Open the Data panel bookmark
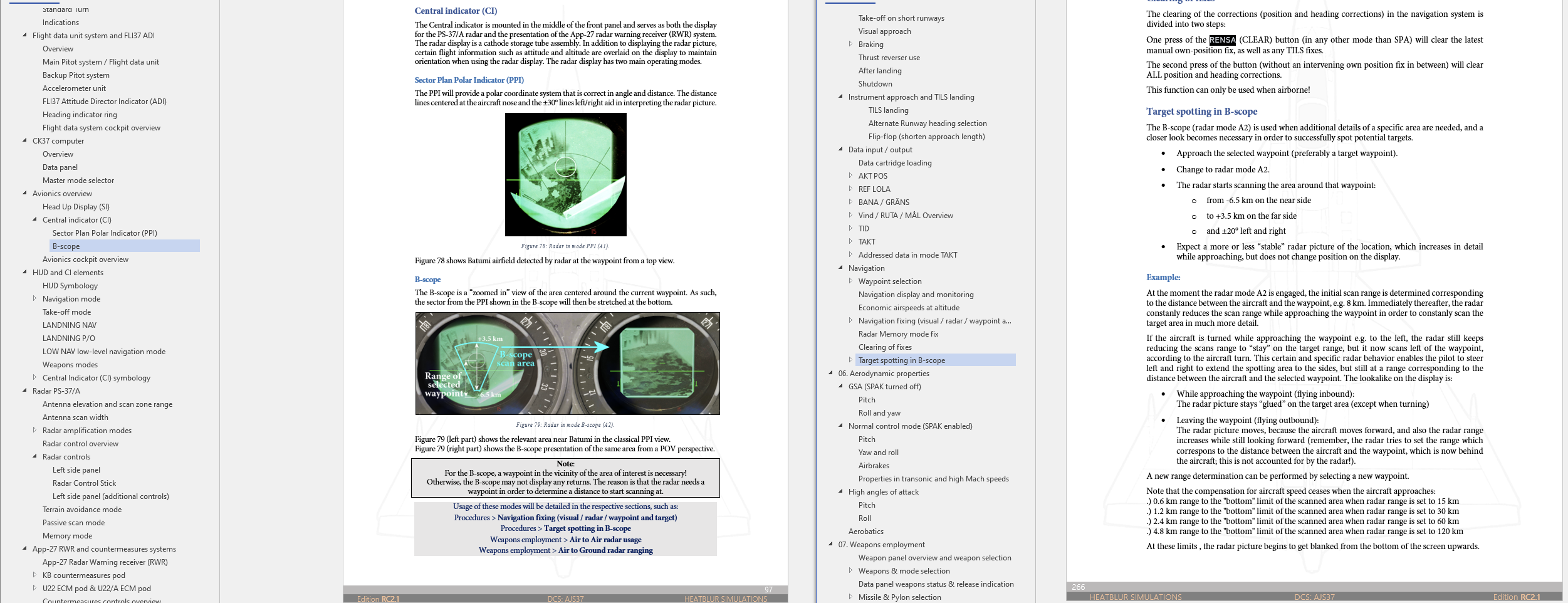The width and height of the screenshot is (1568, 603). 60,167
